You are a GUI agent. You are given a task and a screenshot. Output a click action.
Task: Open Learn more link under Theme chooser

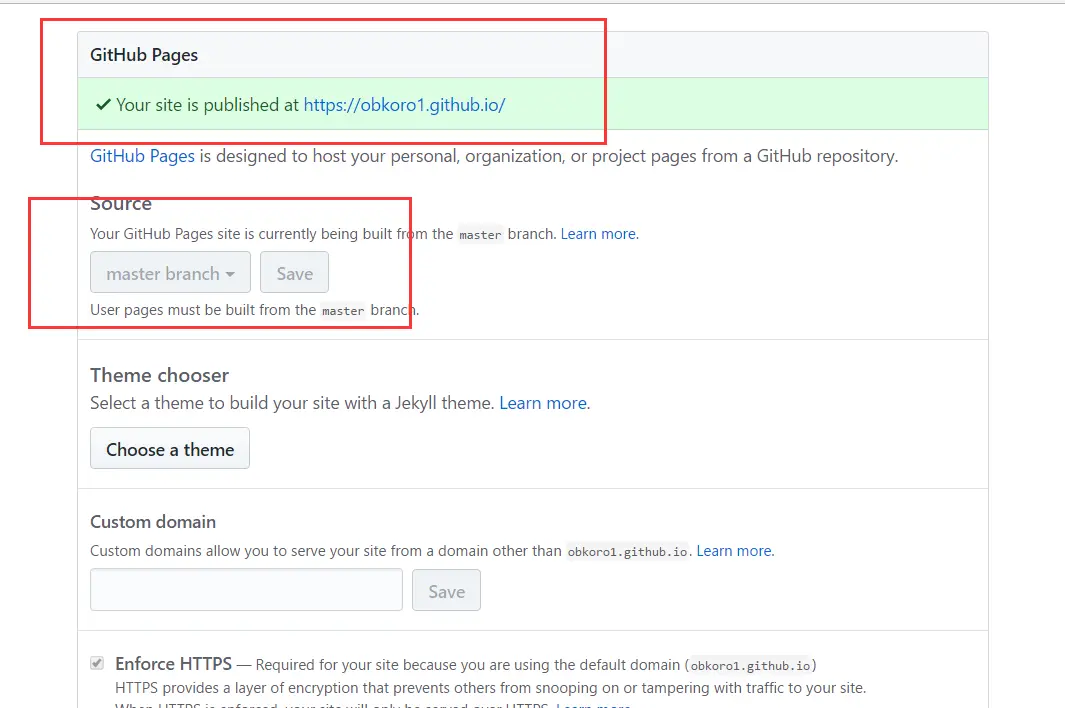(544, 403)
